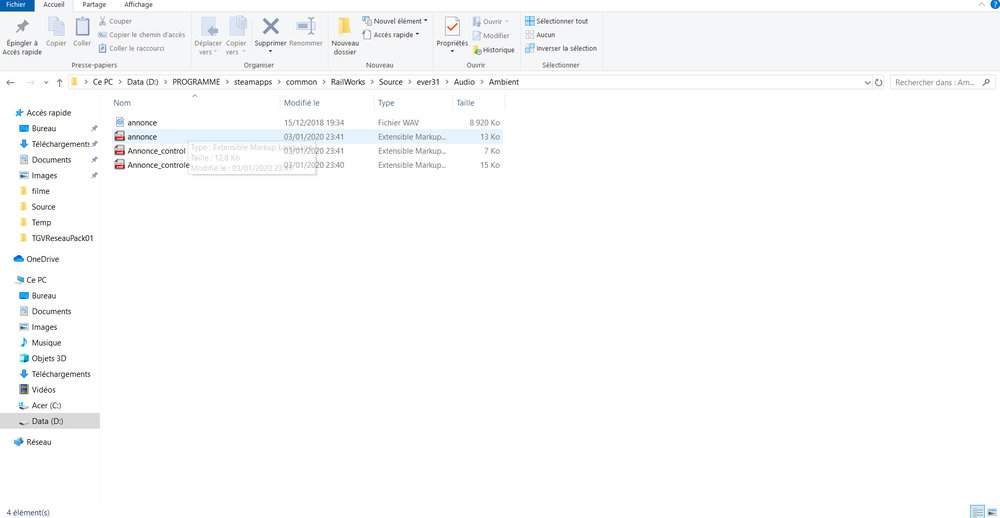Click Copier le chemin d'accès
The width and height of the screenshot is (1000, 518).
point(142,34)
